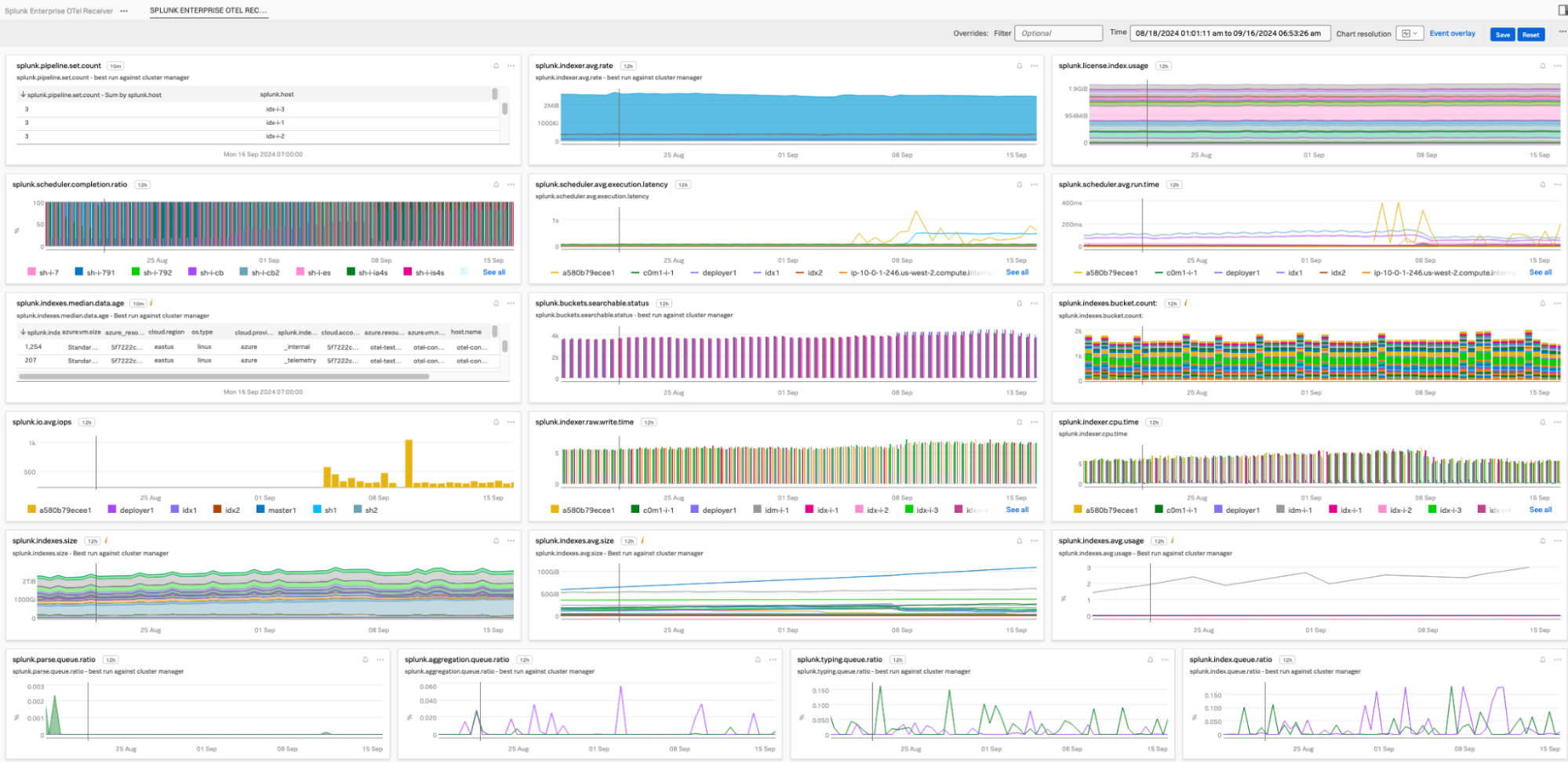Screen dimensions: 1568x763
Task: Show info icon for splunk.indexes.avg.size
Action: pyautogui.click(x=642, y=540)
